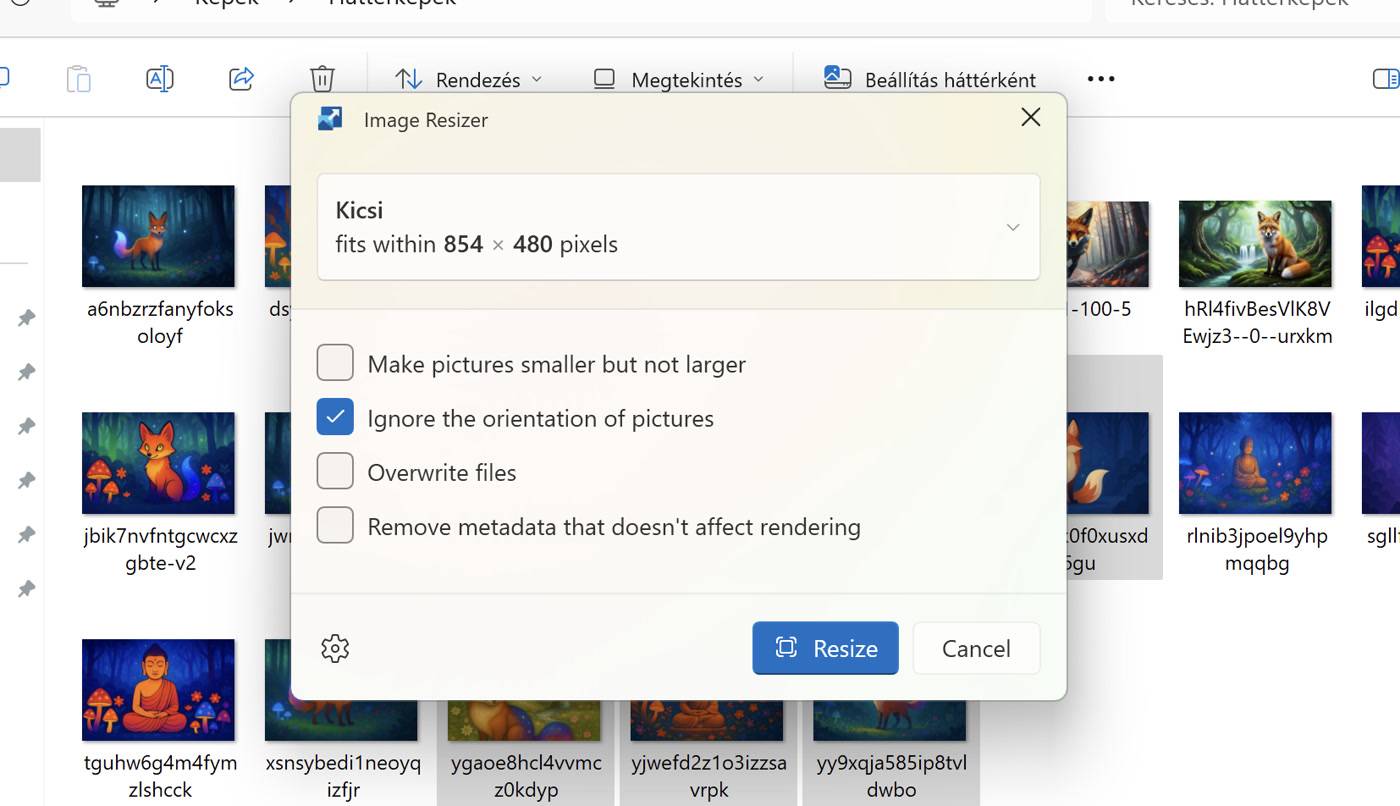Image resolution: width=1400 pixels, height=806 pixels.
Task: Click the Share icon in Explorer toolbar
Action: point(241,79)
